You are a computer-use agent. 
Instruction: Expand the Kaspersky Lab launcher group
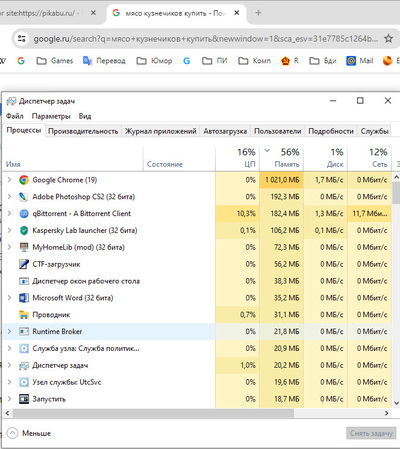pyautogui.click(x=9, y=230)
